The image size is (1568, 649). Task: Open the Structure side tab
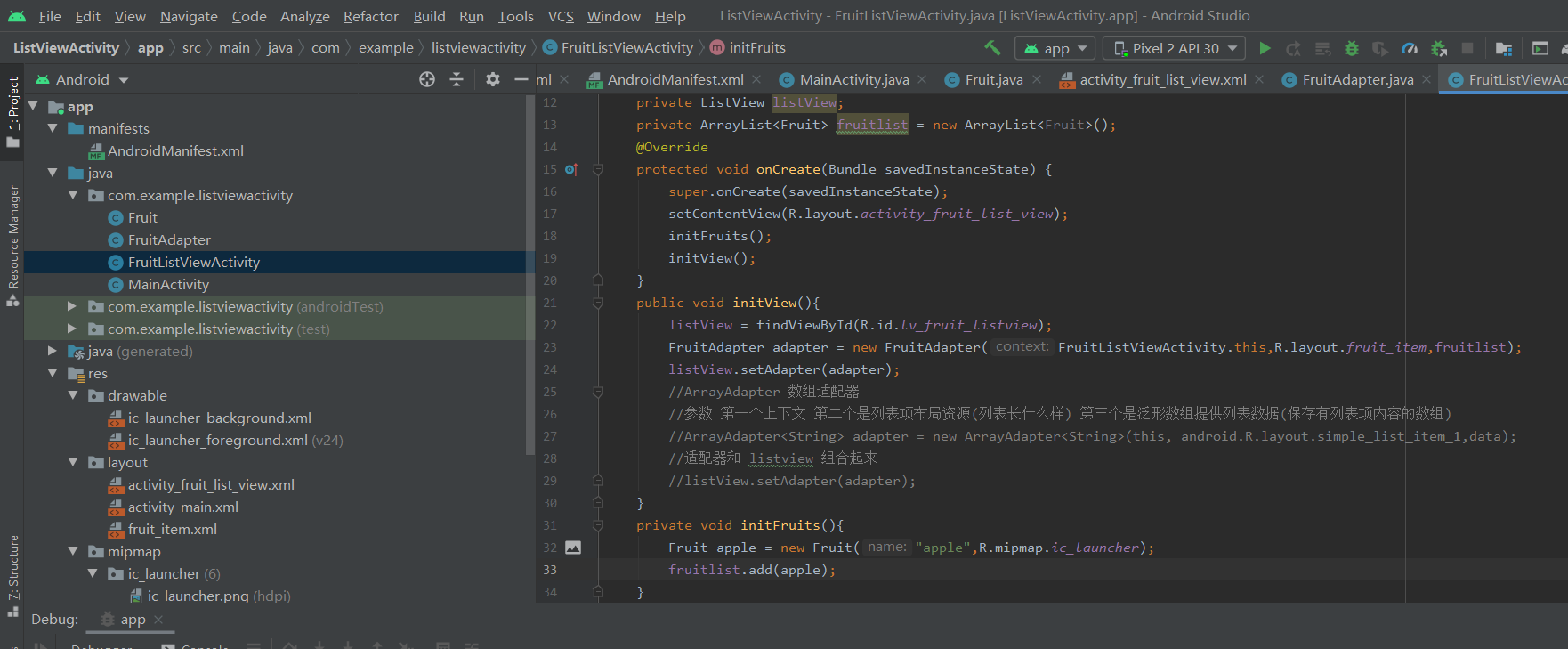point(12,576)
